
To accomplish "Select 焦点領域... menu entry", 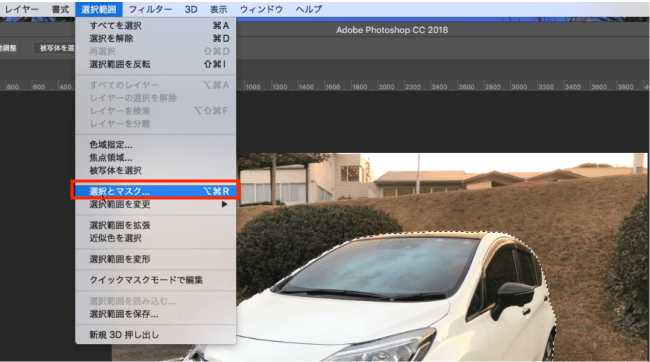I will (155, 158).
